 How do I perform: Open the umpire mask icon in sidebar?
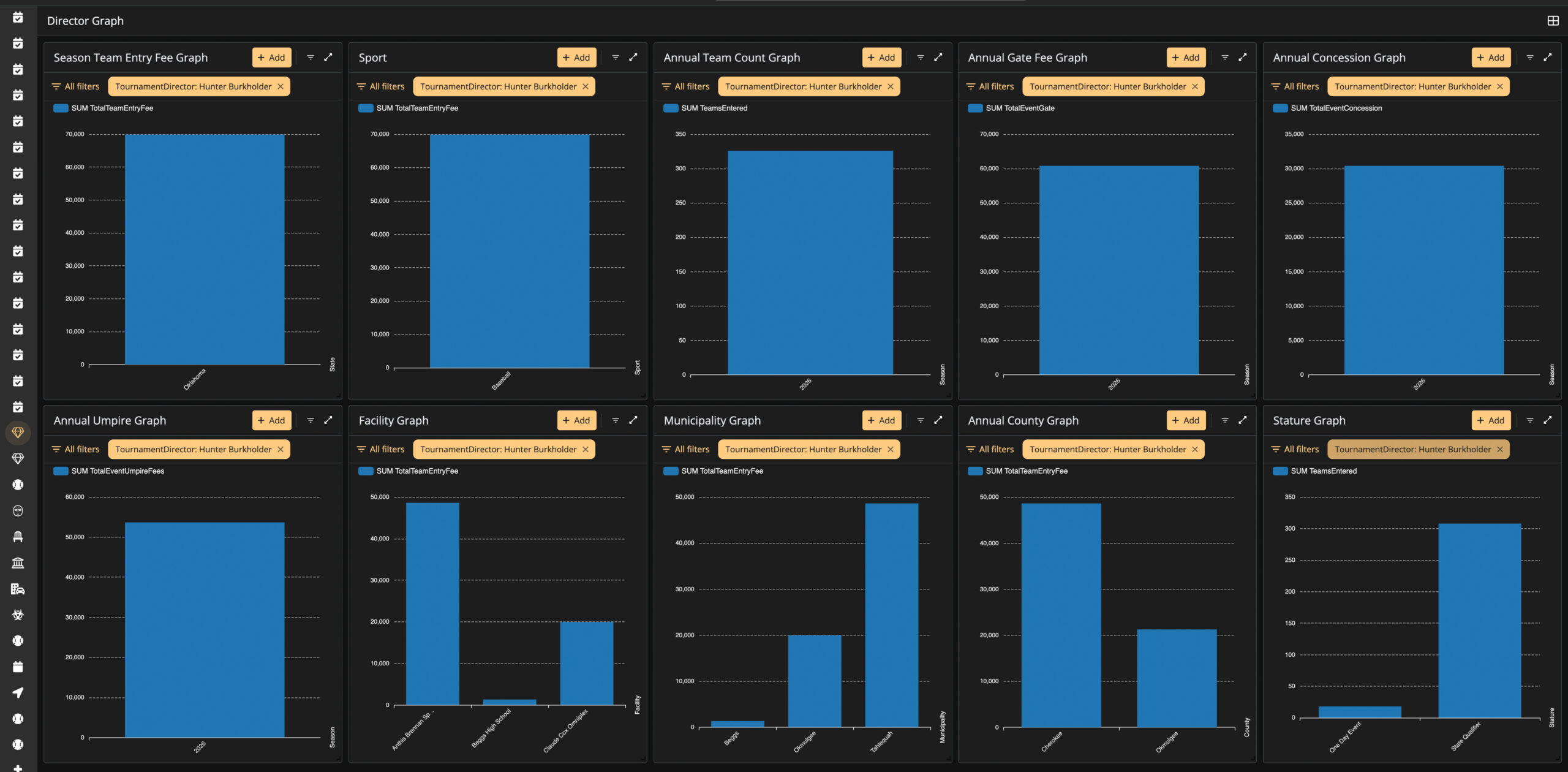tap(18, 511)
